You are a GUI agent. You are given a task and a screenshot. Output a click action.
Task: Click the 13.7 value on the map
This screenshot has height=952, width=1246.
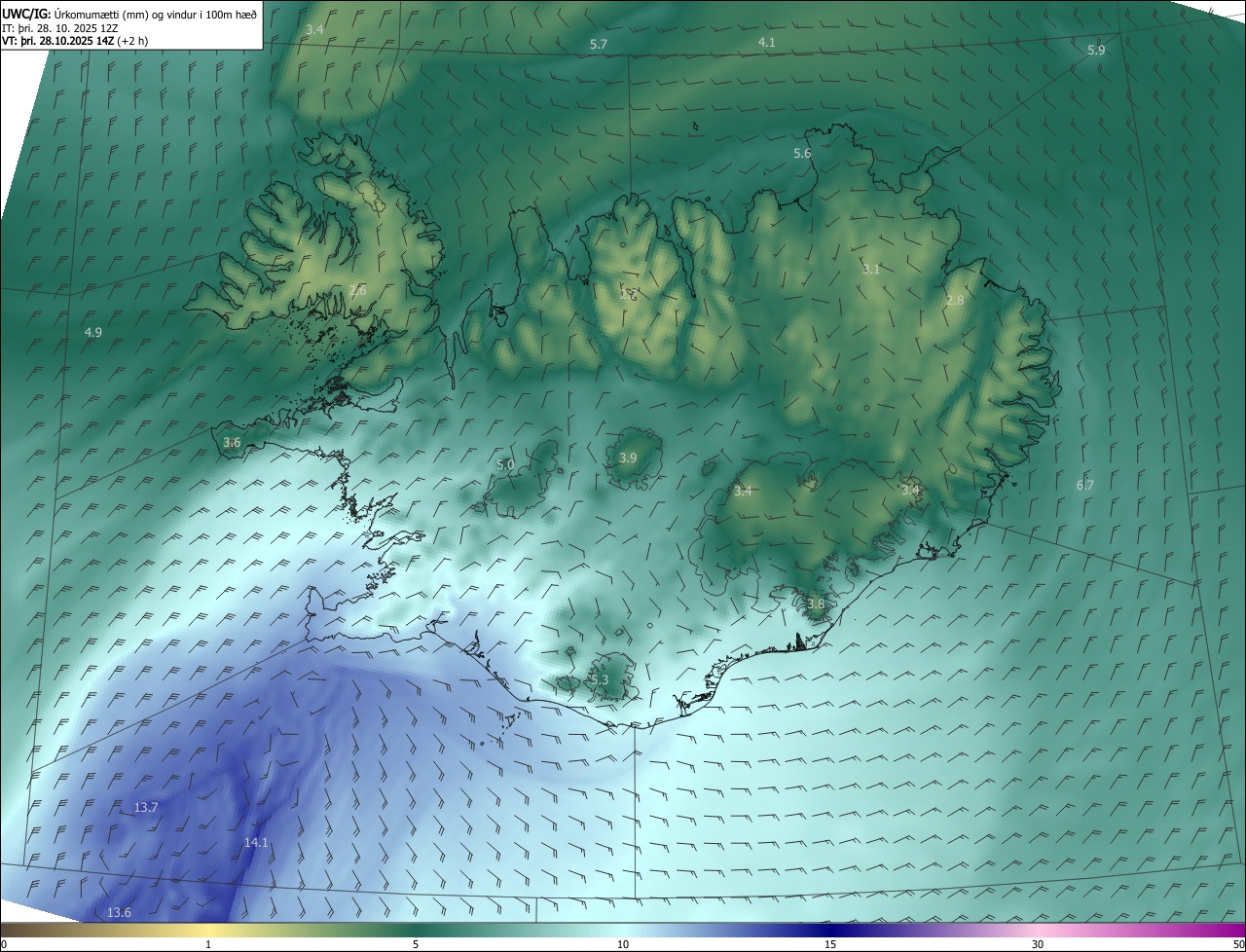[x=146, y=808]
